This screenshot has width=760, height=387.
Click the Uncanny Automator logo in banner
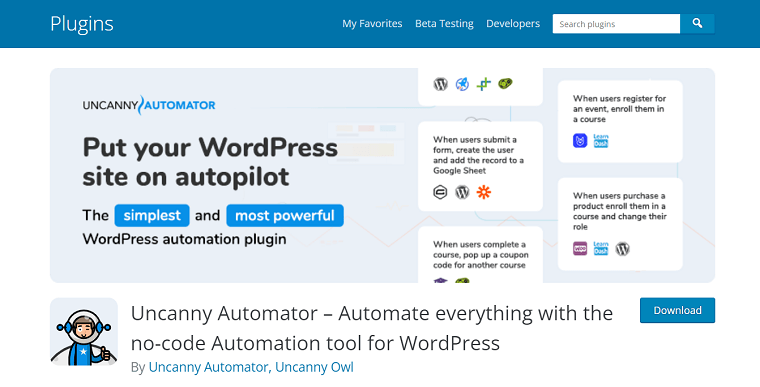[x=149, y=105]
